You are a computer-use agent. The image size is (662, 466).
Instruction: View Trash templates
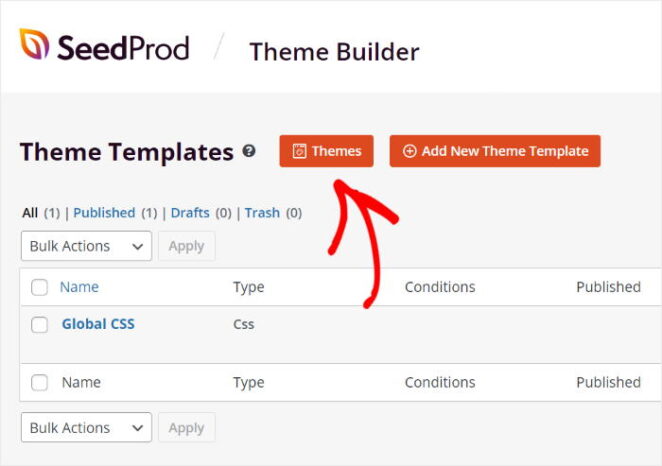tap(262, 213)
